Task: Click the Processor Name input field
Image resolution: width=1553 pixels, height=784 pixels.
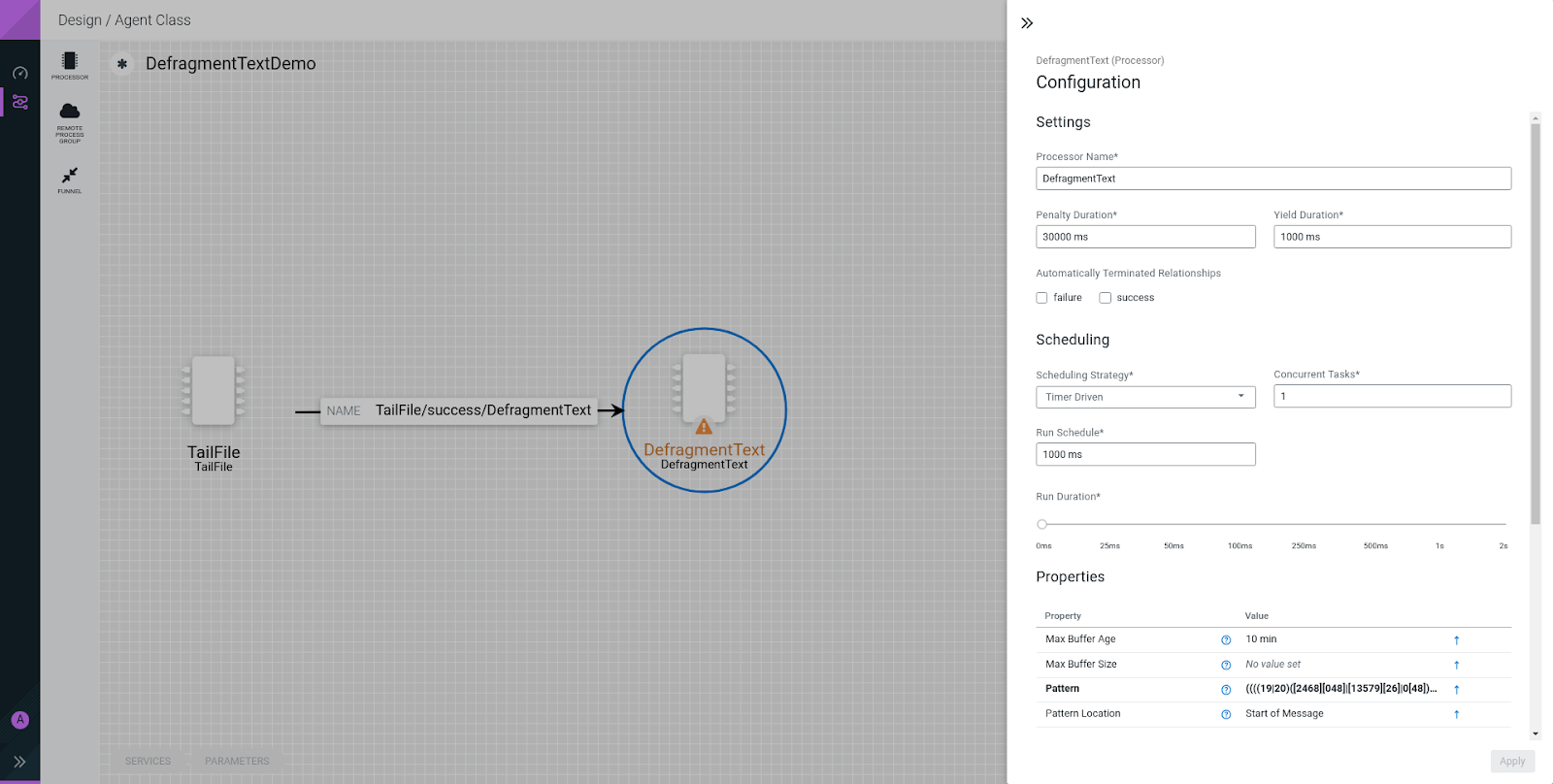Action: click(x=1272, y=179)
